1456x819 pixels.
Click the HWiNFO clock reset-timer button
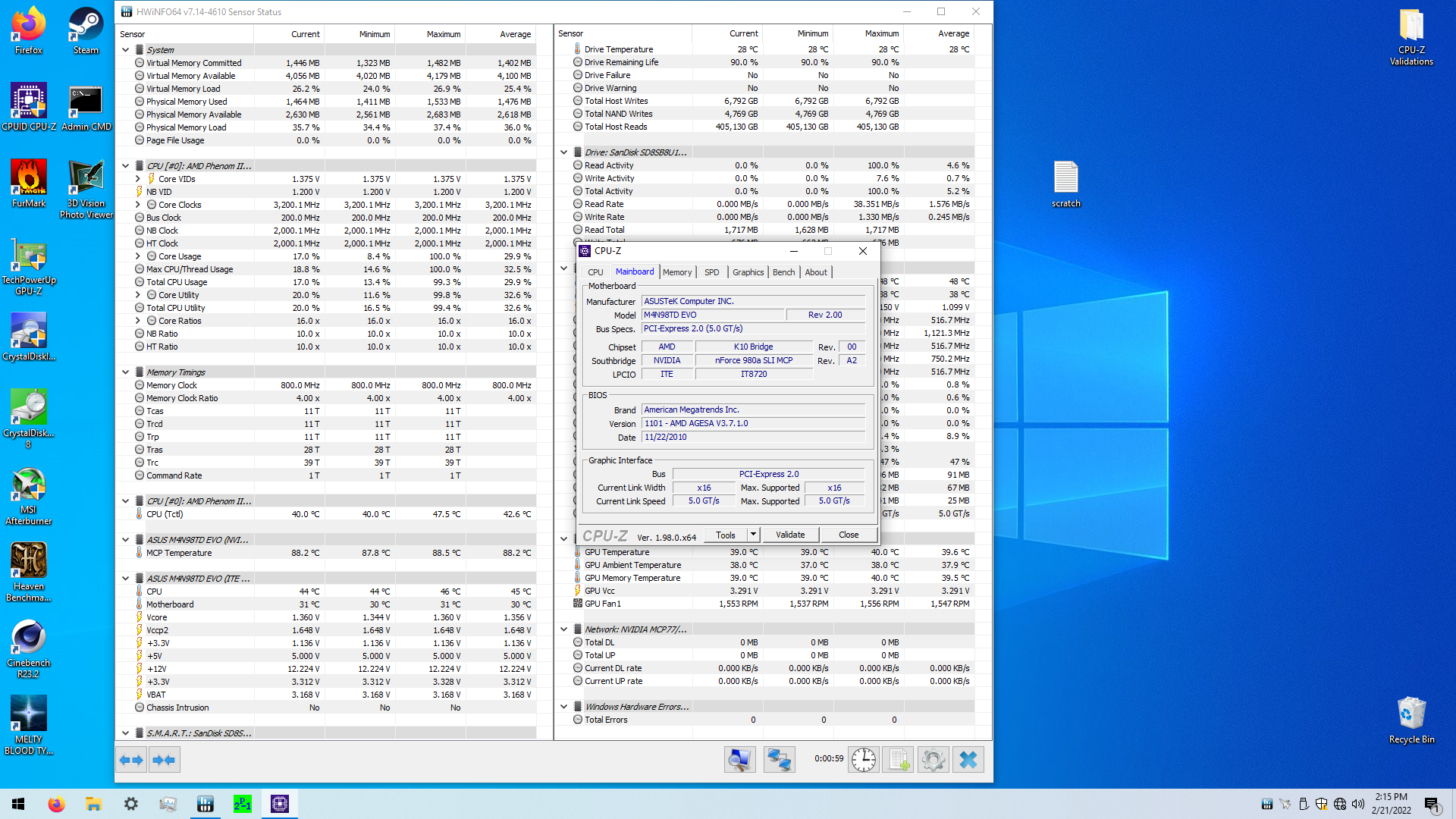pos(864,759)
